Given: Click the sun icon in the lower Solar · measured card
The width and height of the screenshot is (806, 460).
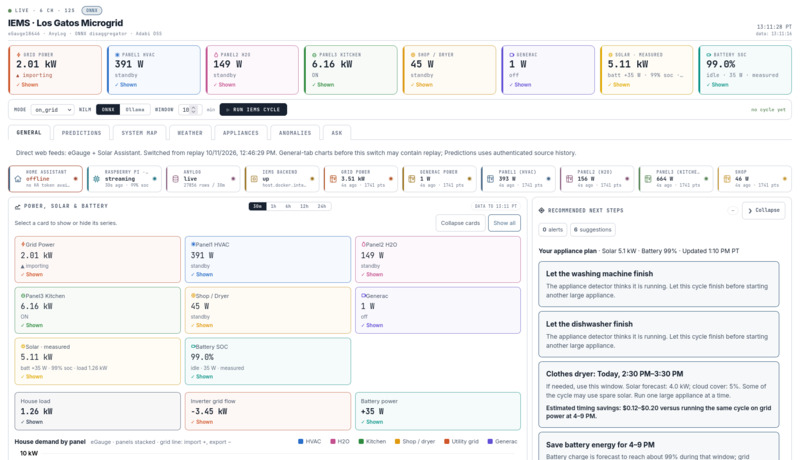Looking at the screenshot, I should click(x=23, y=347).
